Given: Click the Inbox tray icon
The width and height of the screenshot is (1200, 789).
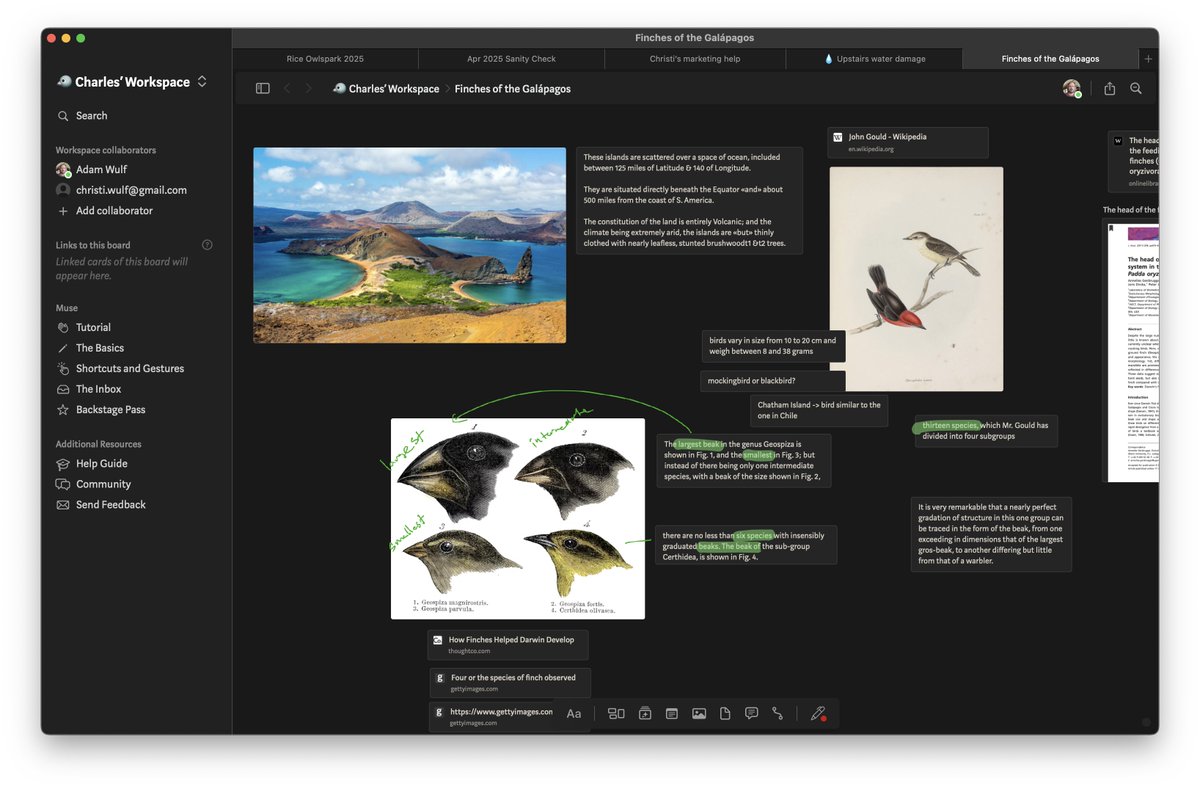Looking at the screenshot, I should click(x=63, y=389).
